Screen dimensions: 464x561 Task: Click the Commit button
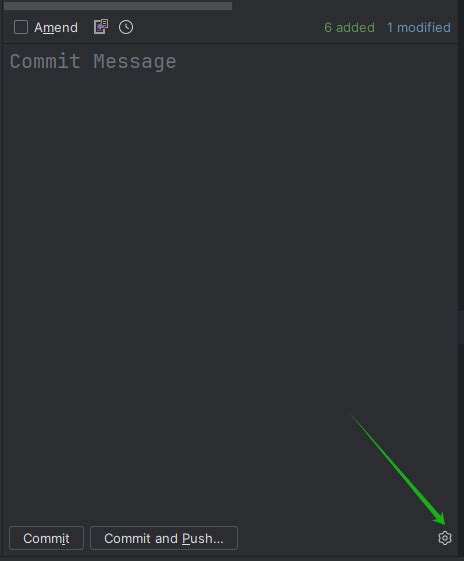47,538
